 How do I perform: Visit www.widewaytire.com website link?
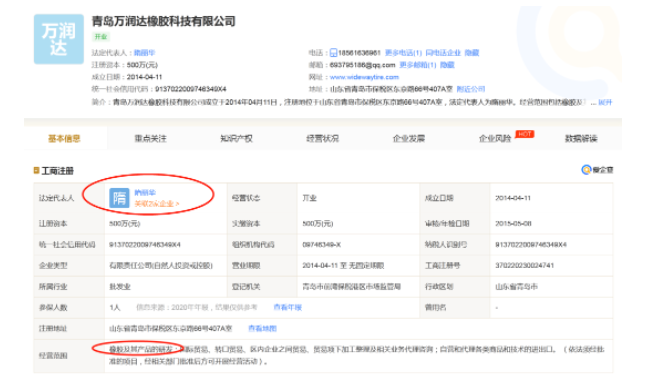coord(364,77)
